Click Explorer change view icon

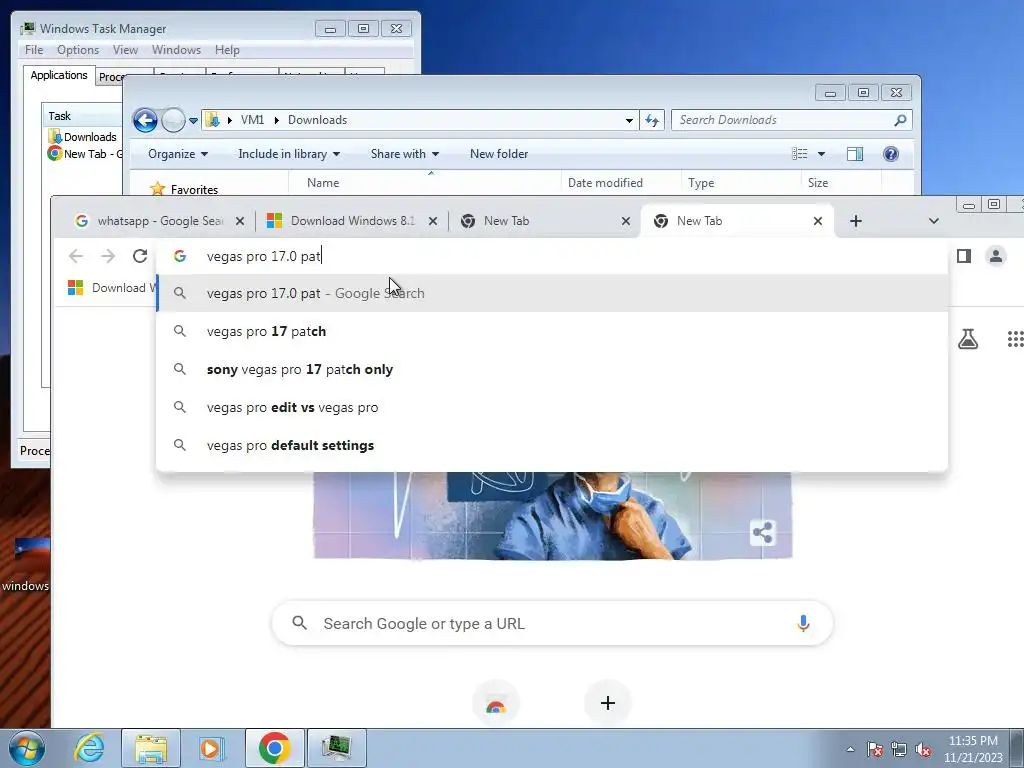click(x=800, y=154)
